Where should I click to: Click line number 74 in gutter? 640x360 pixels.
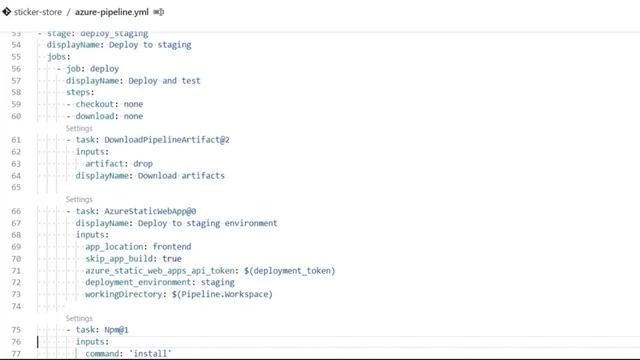pos(16,306)
